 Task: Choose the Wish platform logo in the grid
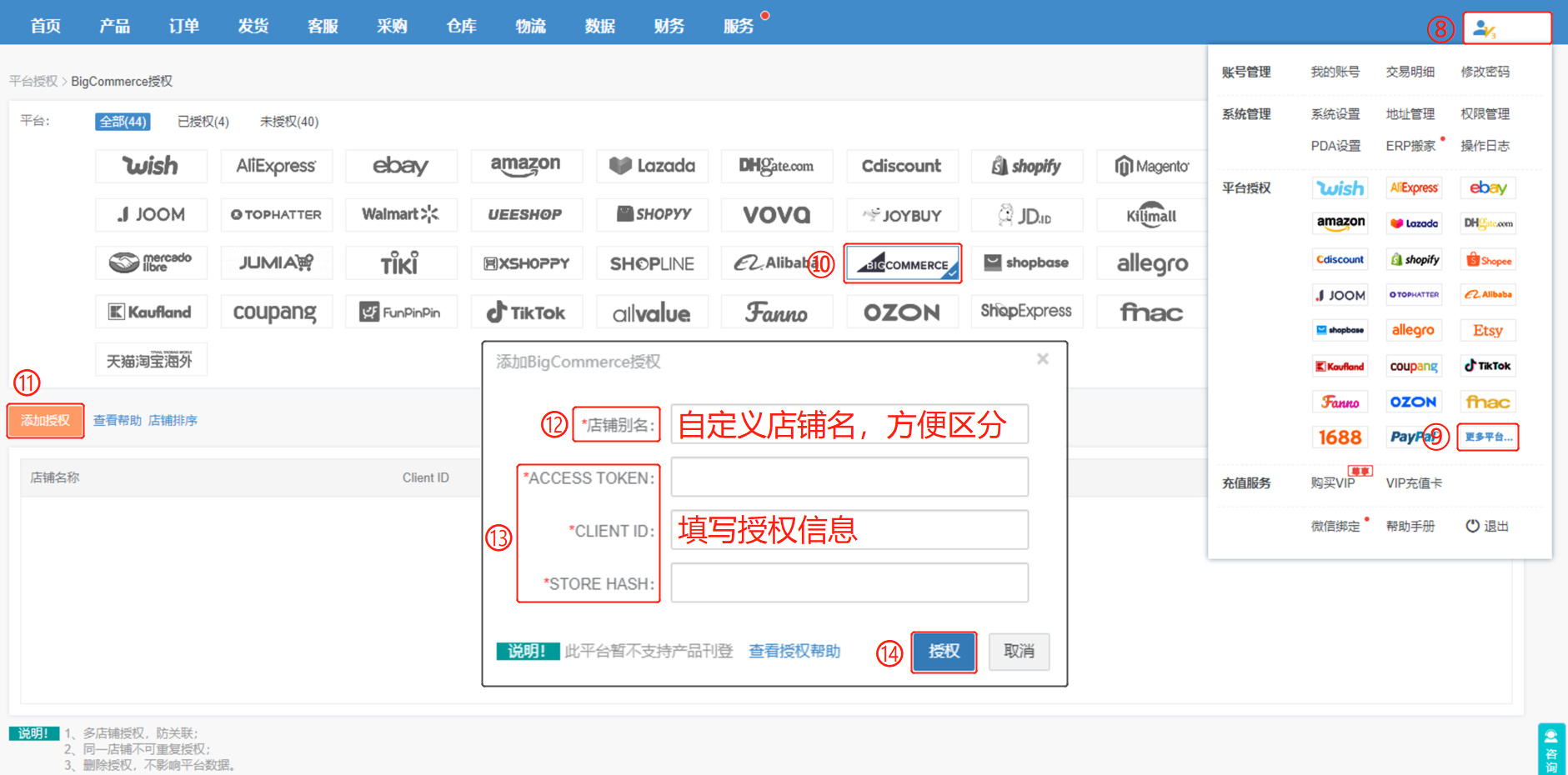(151, 166)
